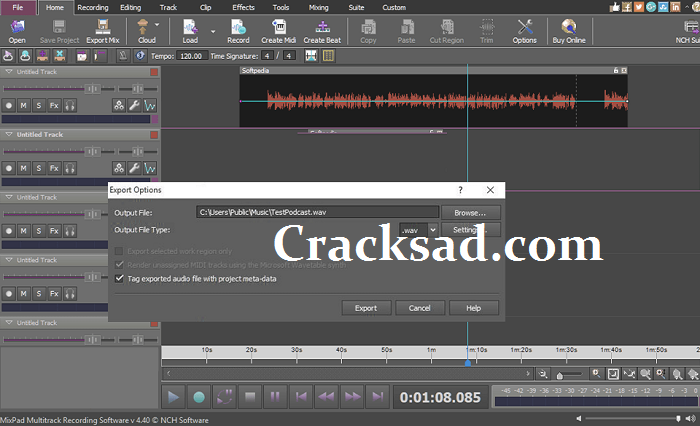Open a project with the Open icon
The image size is (700, 426).
[x=17, y=31]
